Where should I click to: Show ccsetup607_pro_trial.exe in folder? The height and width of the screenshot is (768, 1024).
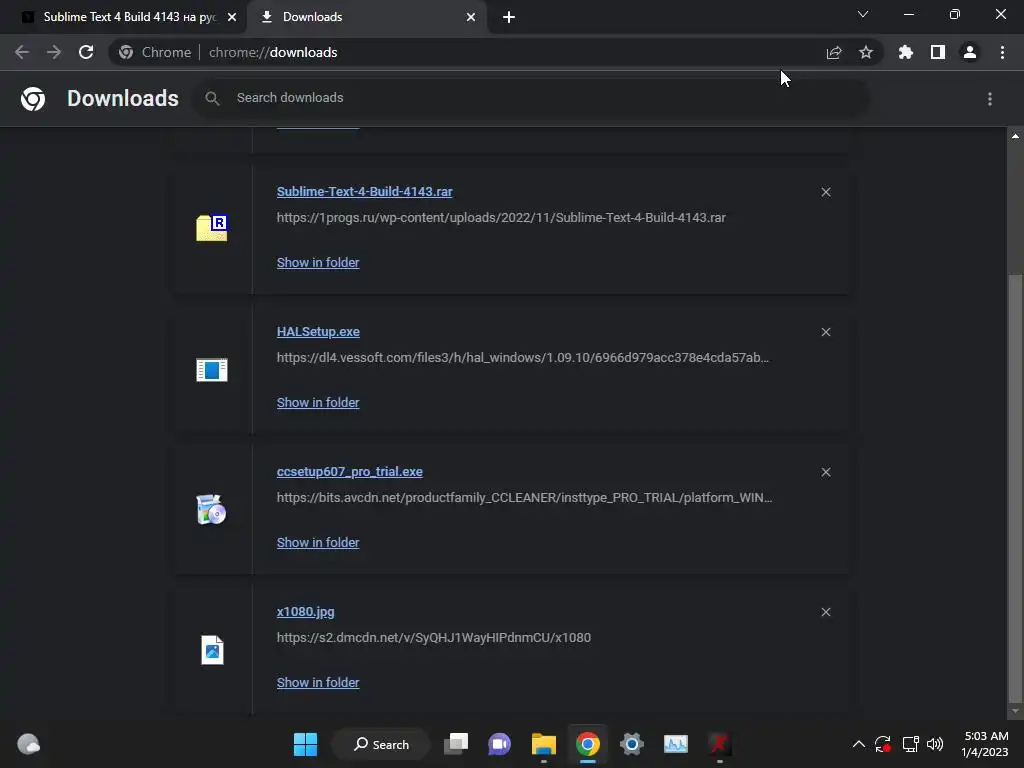318,543
